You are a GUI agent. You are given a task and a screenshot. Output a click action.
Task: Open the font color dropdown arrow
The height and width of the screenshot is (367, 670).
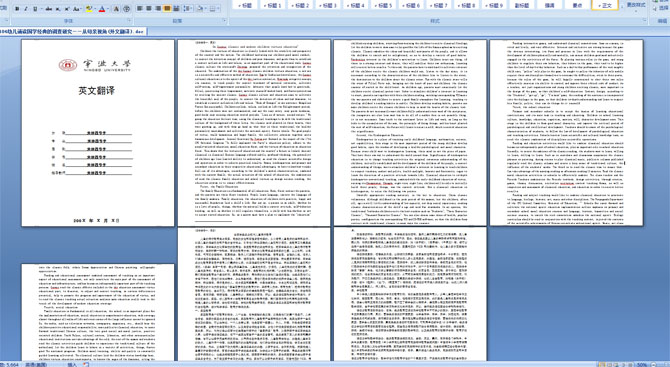pyautogui.click(x=108, y=9)
